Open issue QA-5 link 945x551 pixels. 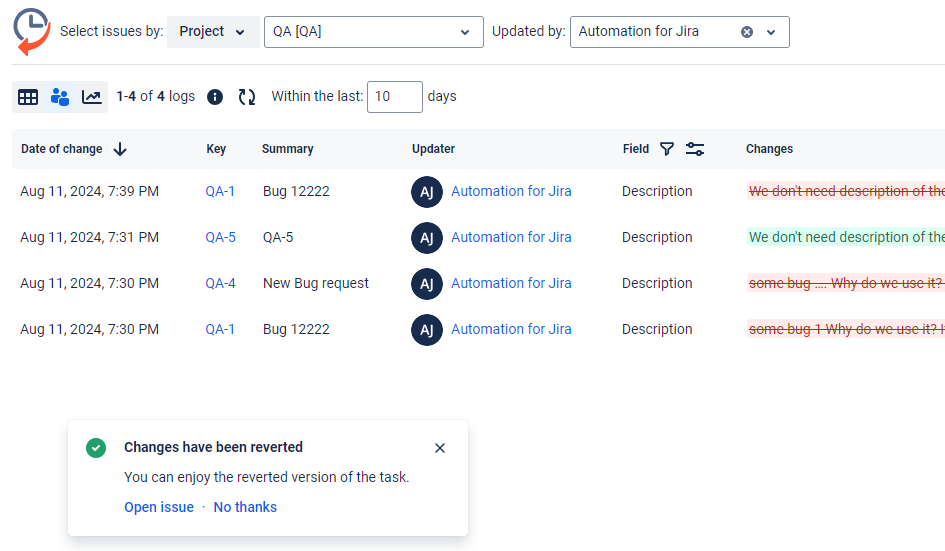pos(220,237)
